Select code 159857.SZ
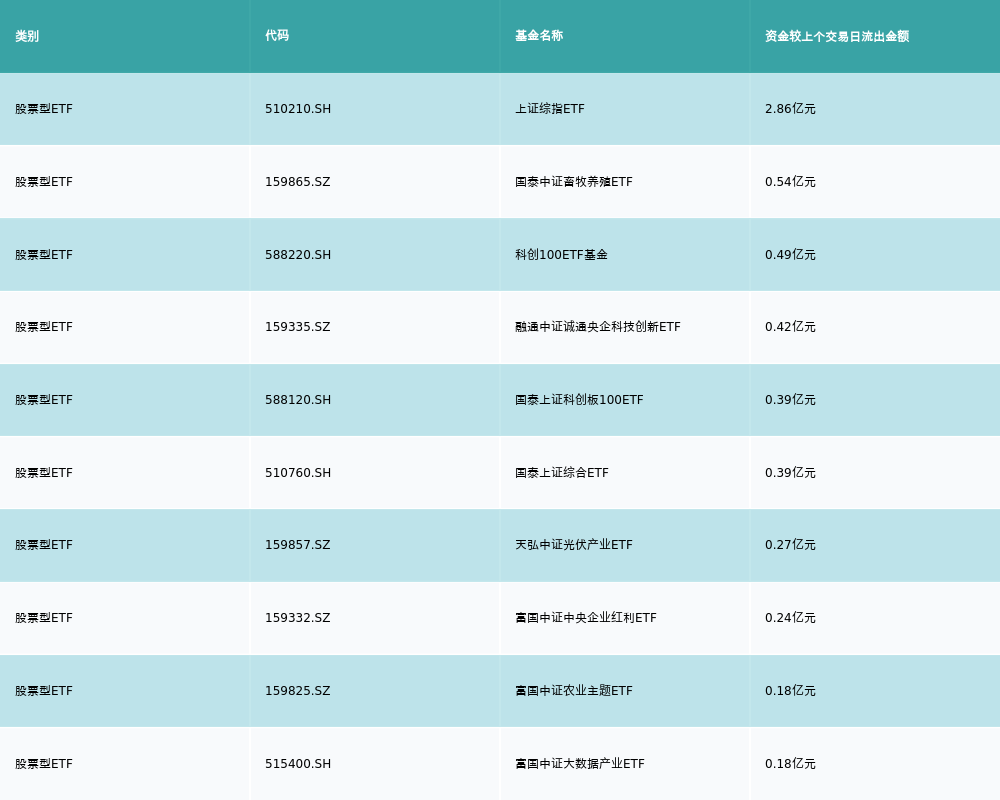1000x800 pixels. point(298,545)
